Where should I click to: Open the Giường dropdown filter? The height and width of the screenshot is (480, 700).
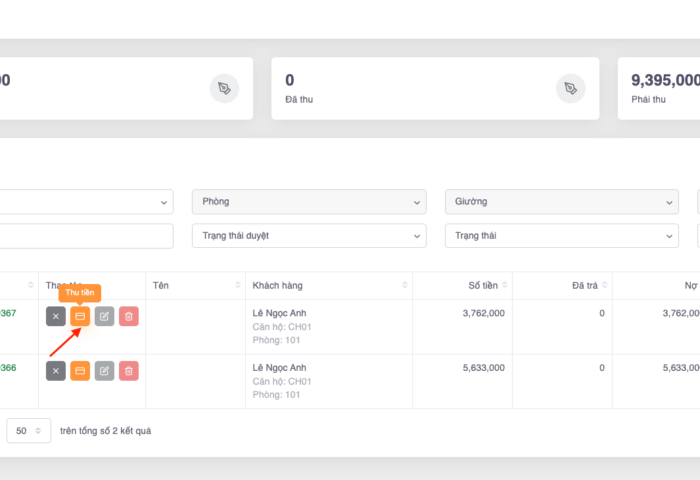[x=561, y=202]
